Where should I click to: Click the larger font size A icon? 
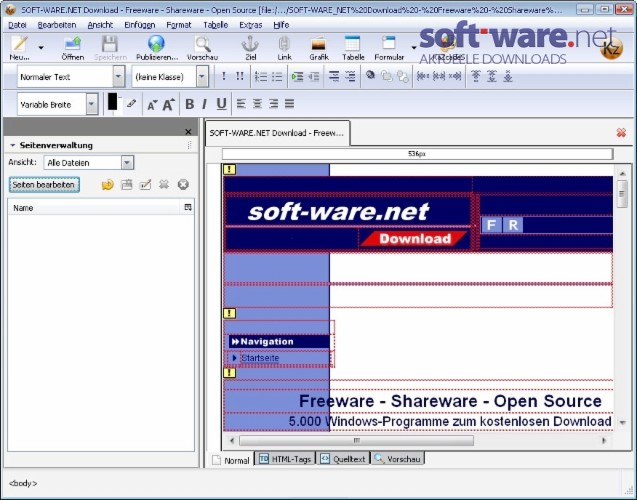(x=169, y=104)
